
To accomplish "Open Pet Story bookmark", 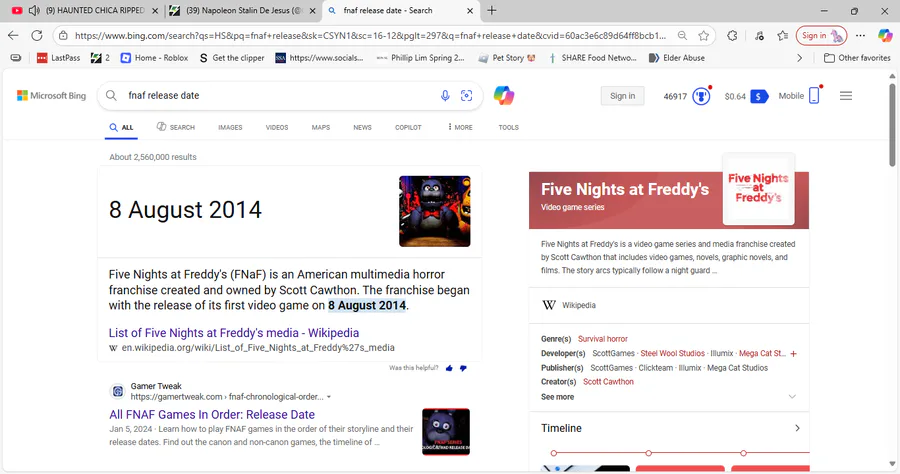I will pyautogui.click(x=506, y=58).
